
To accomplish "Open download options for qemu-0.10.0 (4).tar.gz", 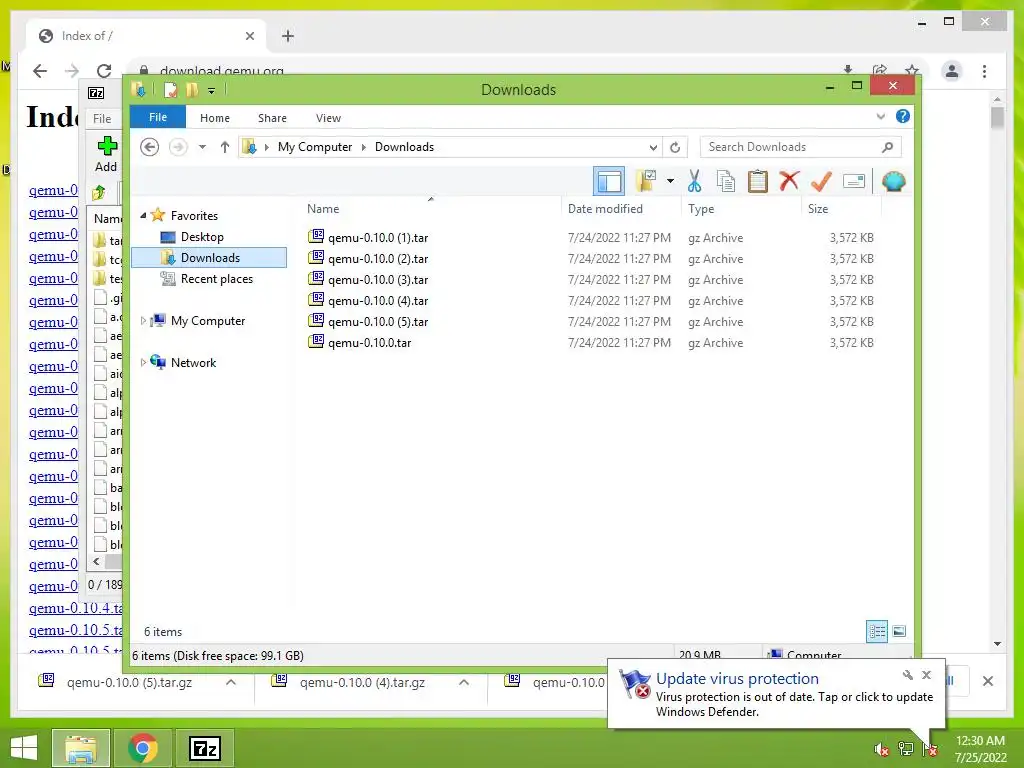I will (x=464, y=682).
